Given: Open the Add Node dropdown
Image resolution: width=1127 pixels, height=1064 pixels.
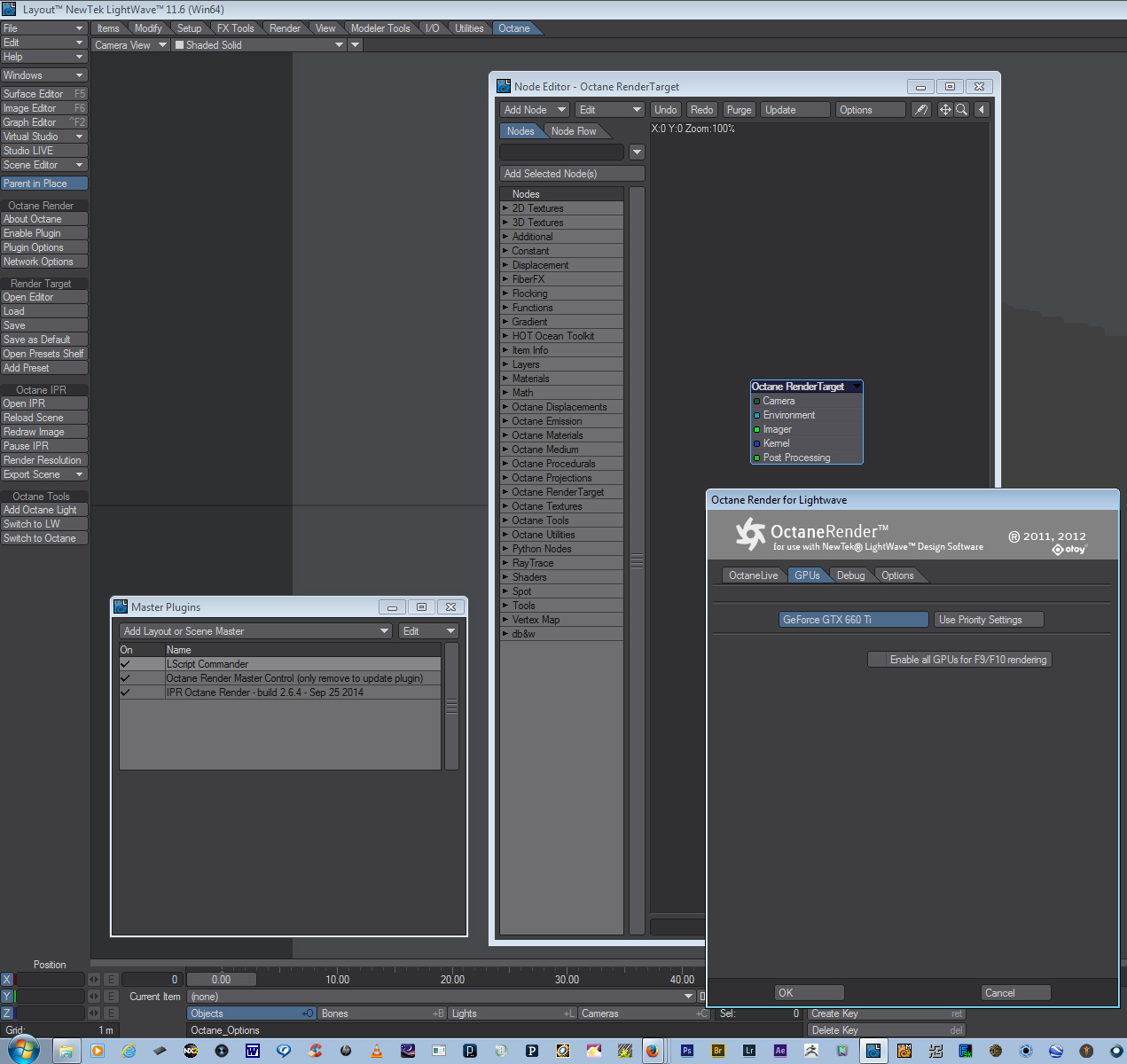Looking at the screenshot, I should 535,110.
